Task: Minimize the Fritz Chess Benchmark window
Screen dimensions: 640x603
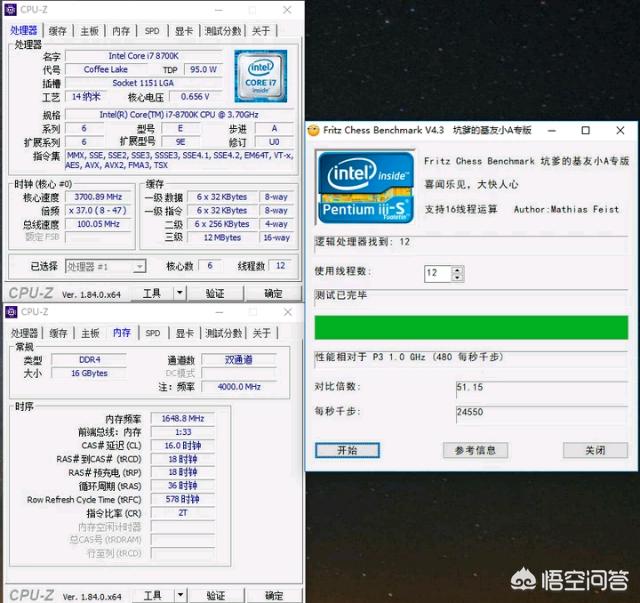Action: point(552,131)
